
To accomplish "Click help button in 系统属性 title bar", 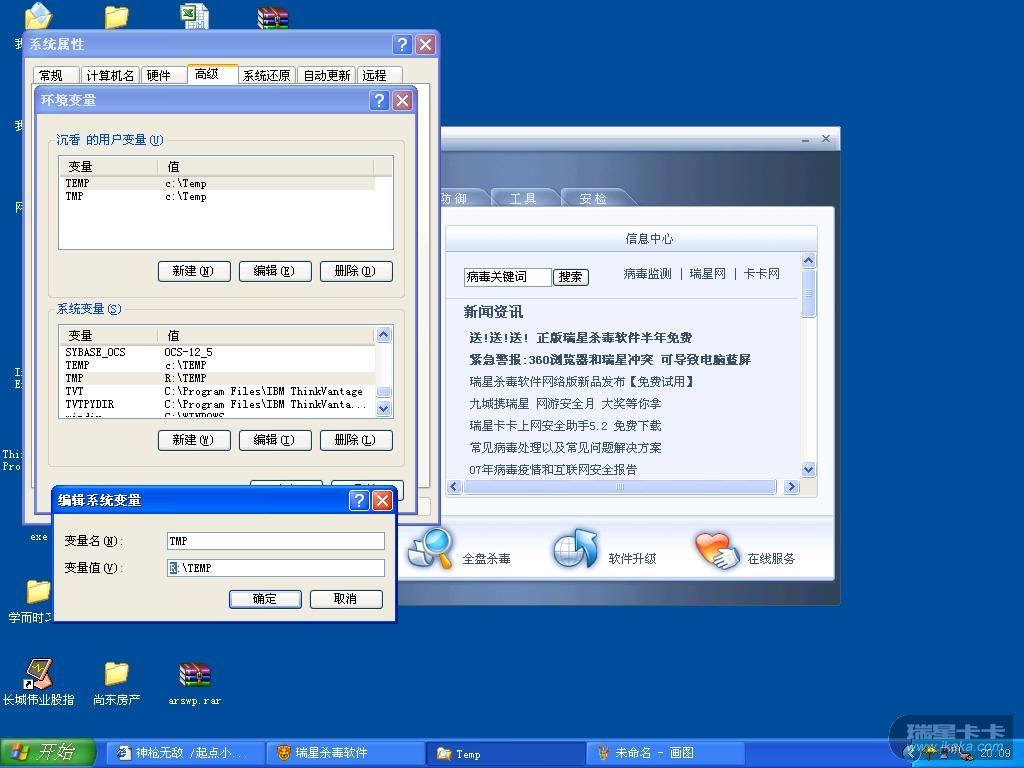I will tap(402, 44).
